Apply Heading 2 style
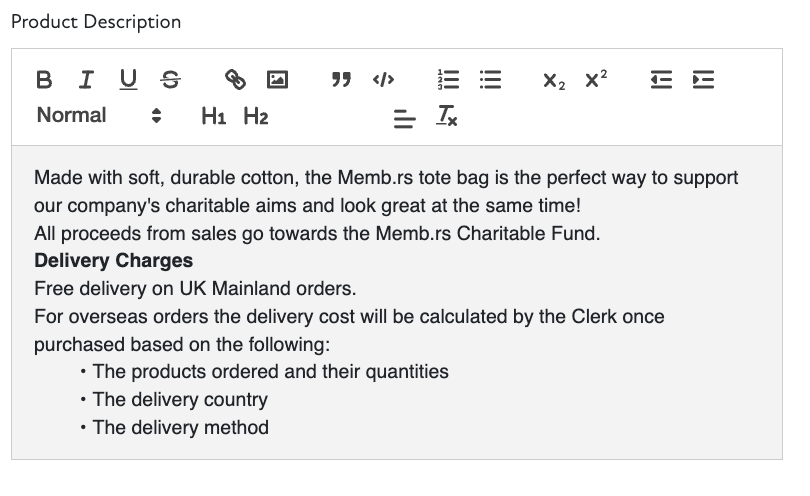 (x=256, y=117)
